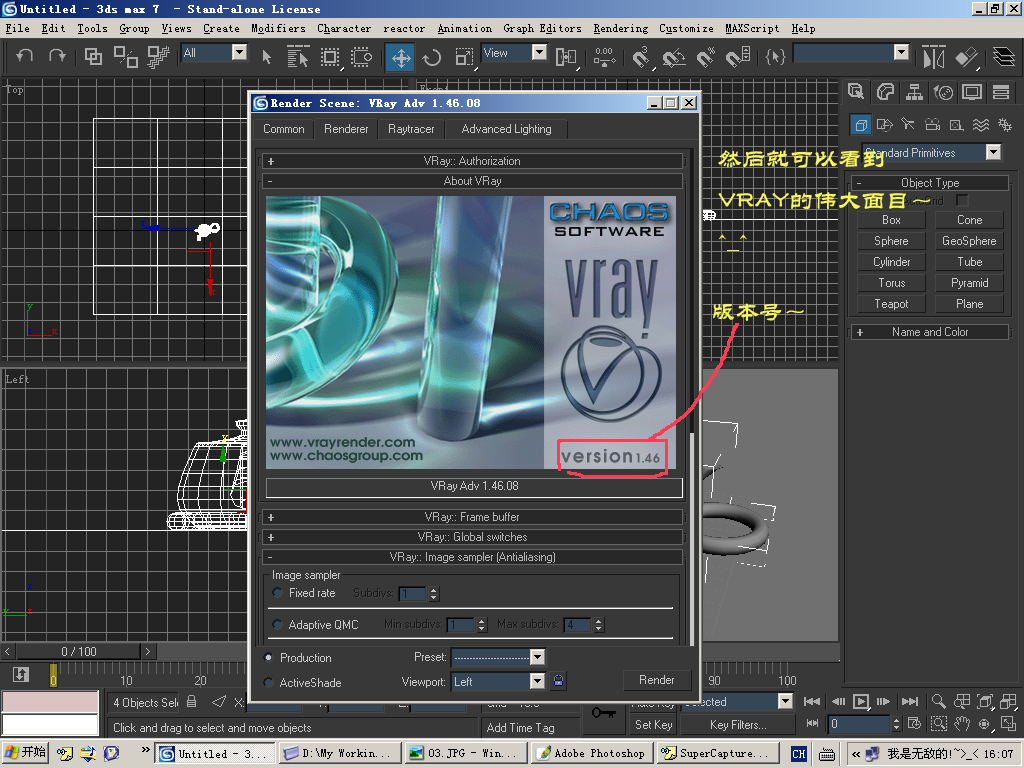Viewport: 1024px width, 768px height.
Task: Open Select by Name tool
Action: click(298, 57)
